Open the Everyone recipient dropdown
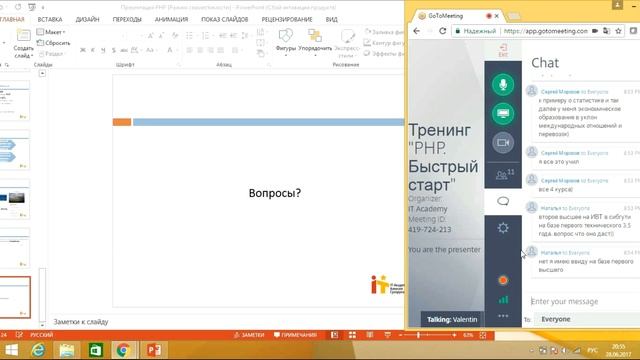640x360 pixels. point(588,319)
